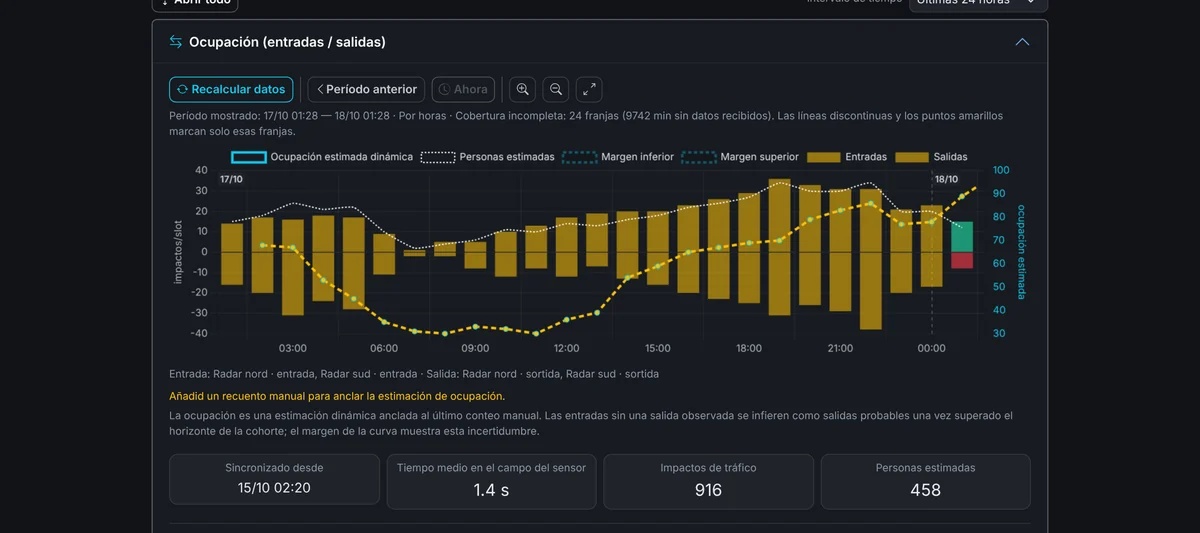This screenshot has width=1200, height=533.
Task: Click the Ahora button
Action: [463, 89]
